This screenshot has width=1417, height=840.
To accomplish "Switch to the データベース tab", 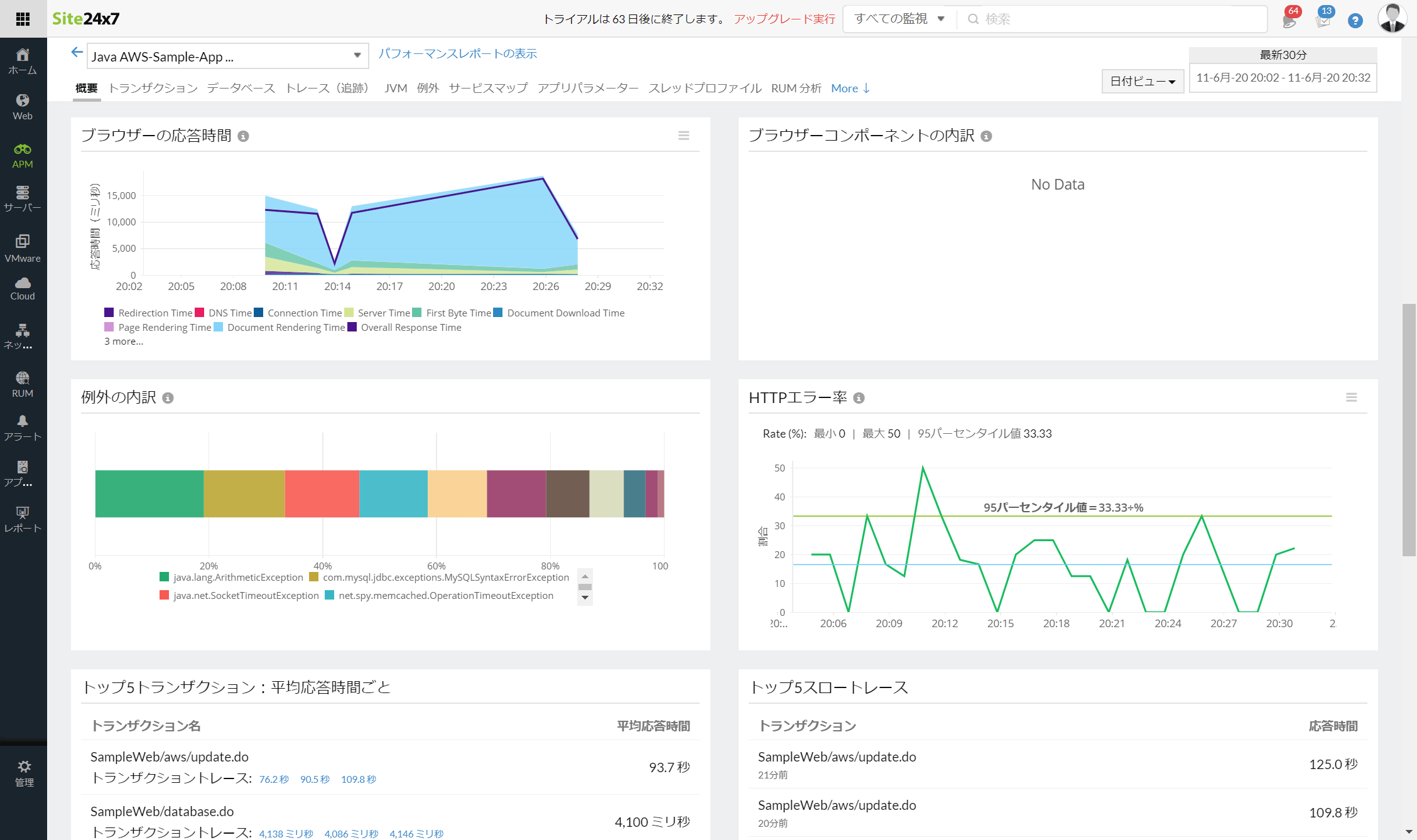I will pos(241,88).
